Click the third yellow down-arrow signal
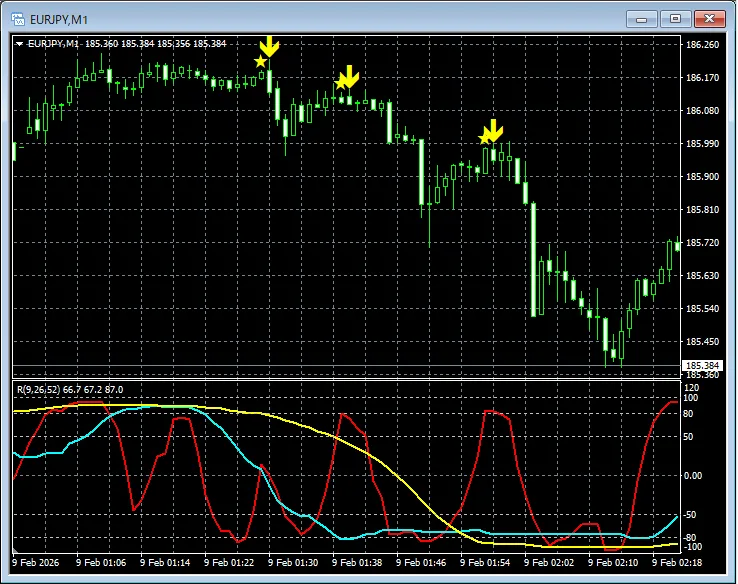738x584 pixels. (x=494, y=130)
